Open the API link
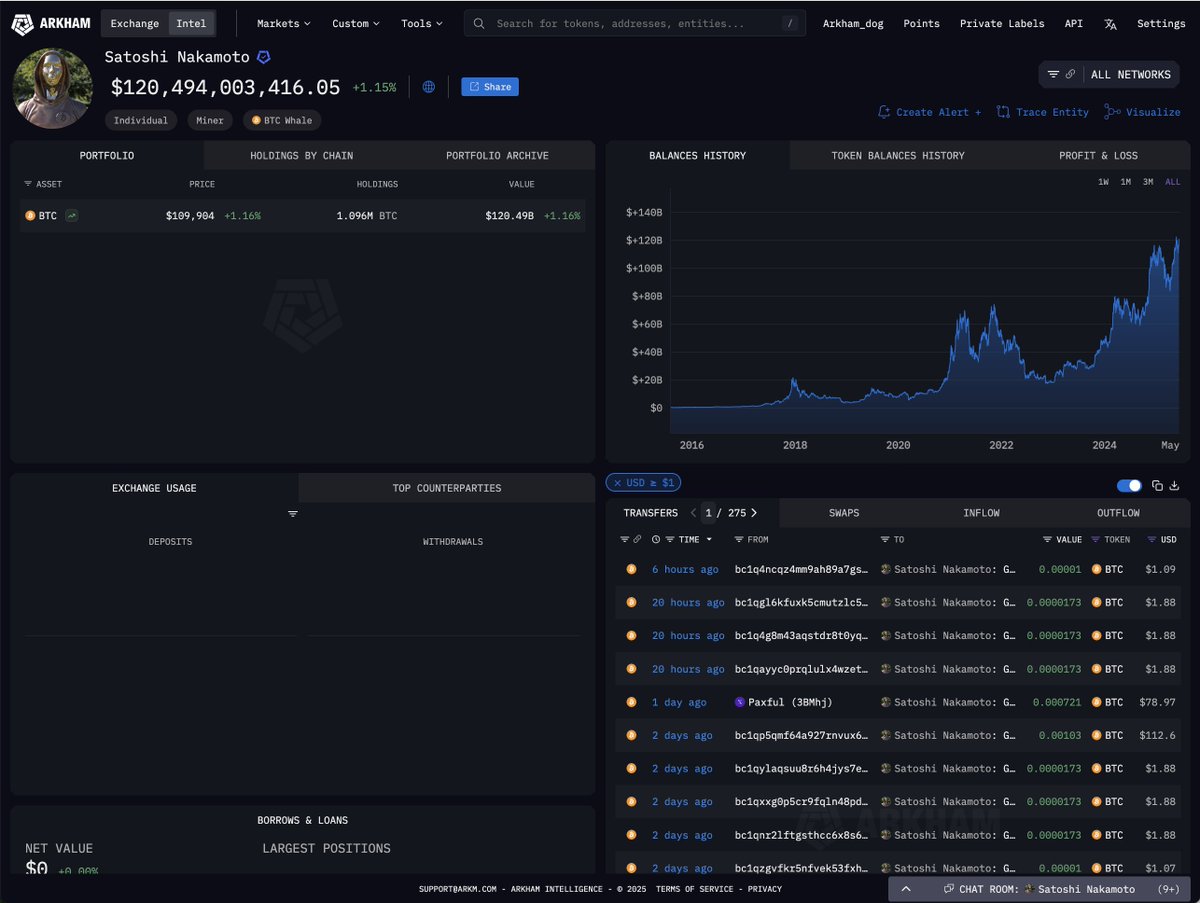 tap(1073, 23)
